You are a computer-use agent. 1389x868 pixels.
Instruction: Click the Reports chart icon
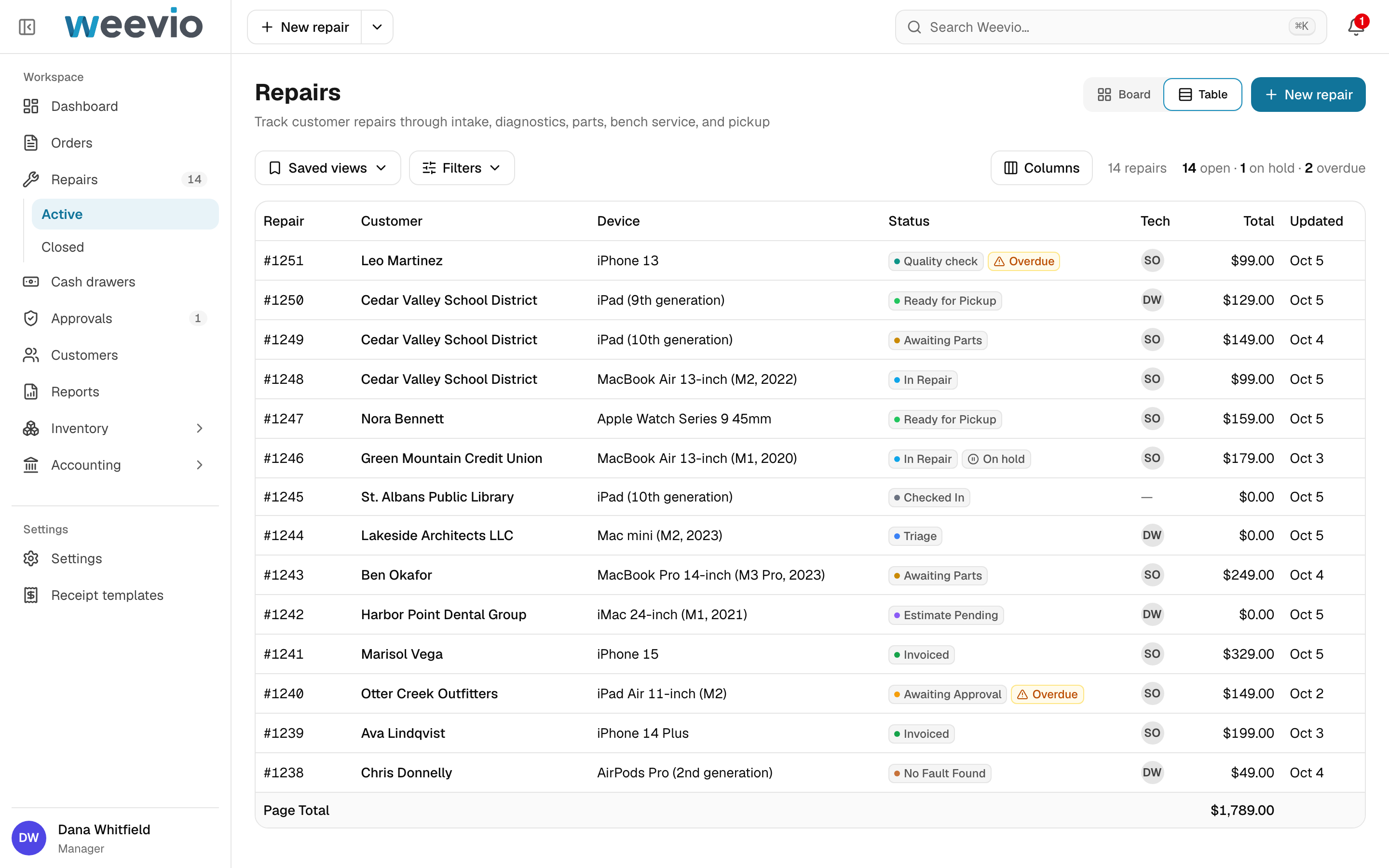pyautogui.click(x=31, y=392)
